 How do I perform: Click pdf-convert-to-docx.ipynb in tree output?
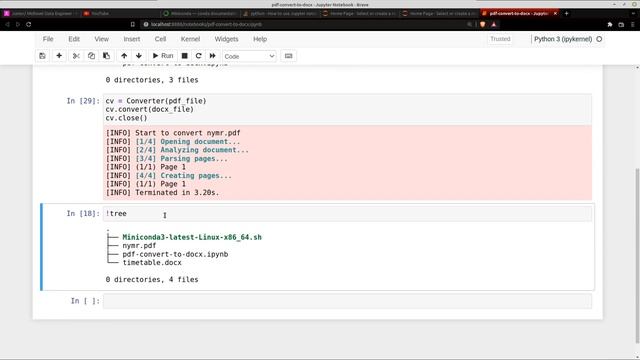point(175,254)
